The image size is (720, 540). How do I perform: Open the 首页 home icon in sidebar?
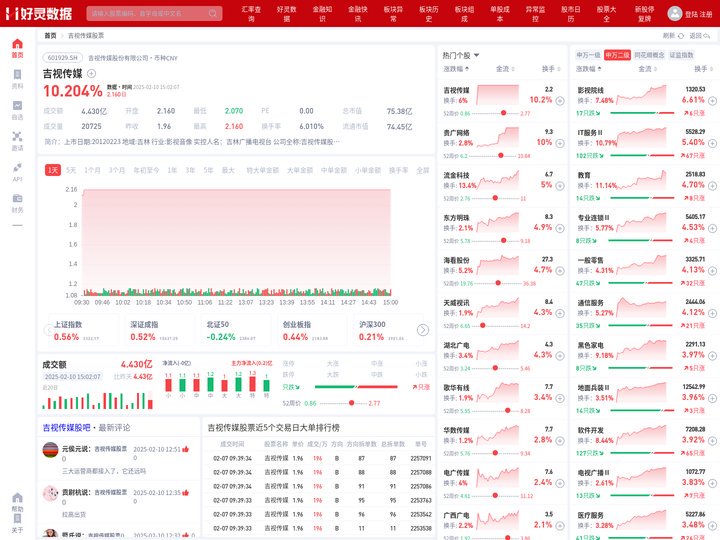[17, 44]
